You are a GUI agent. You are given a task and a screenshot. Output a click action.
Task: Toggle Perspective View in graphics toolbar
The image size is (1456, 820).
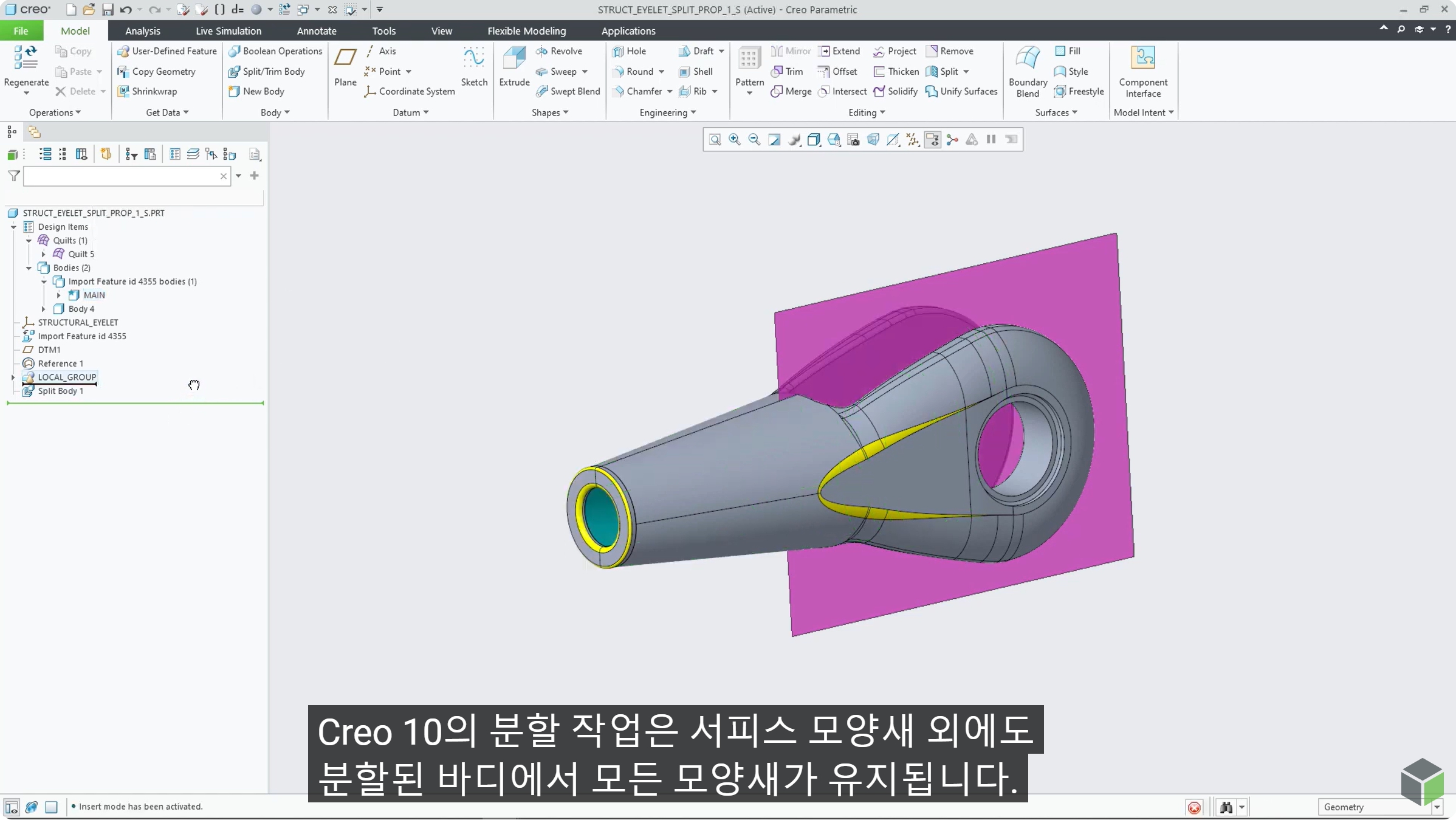(x=873, y=140)
